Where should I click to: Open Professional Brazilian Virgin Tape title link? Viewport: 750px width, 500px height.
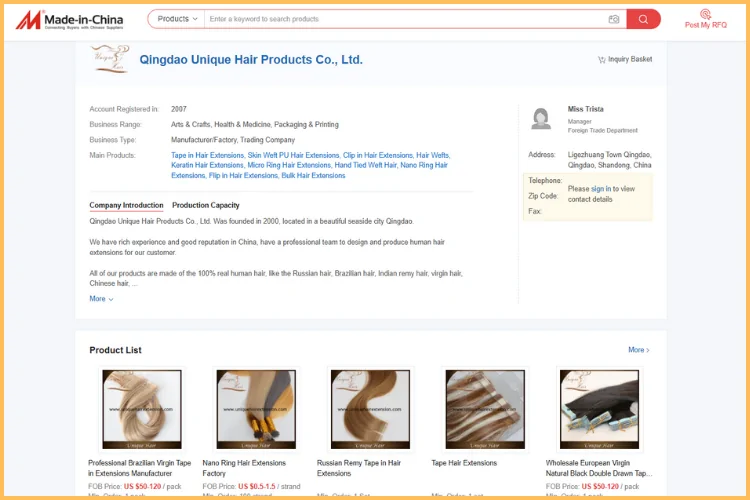point(139,468)
